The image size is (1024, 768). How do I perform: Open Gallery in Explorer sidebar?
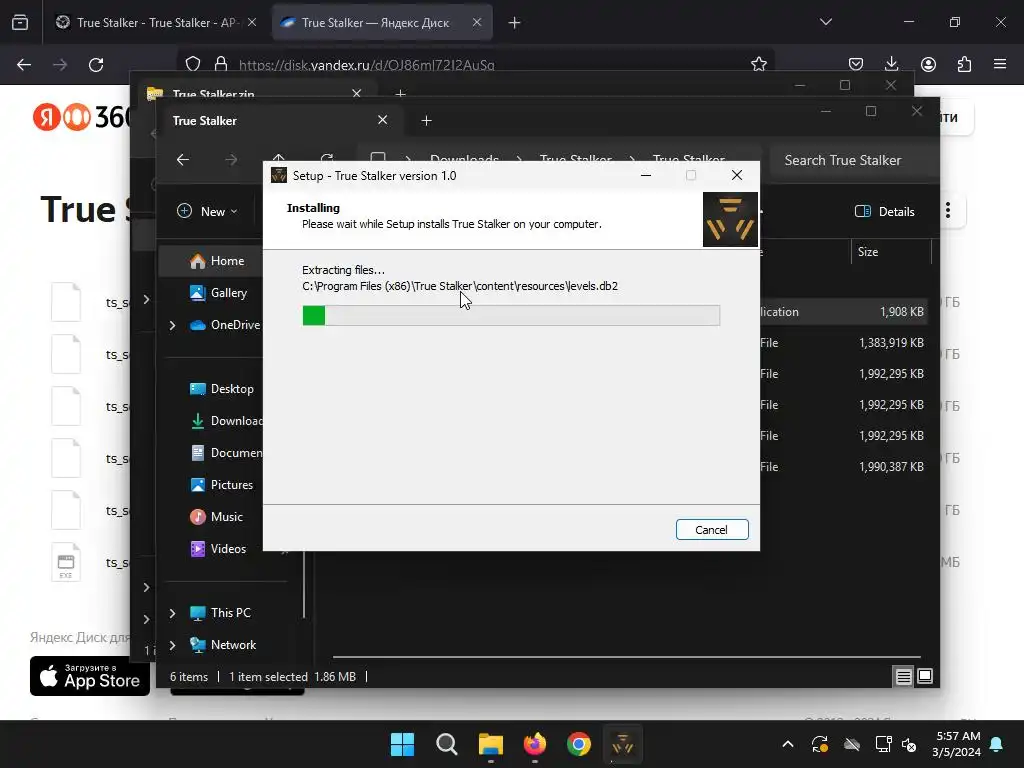[x=218, y=293]
